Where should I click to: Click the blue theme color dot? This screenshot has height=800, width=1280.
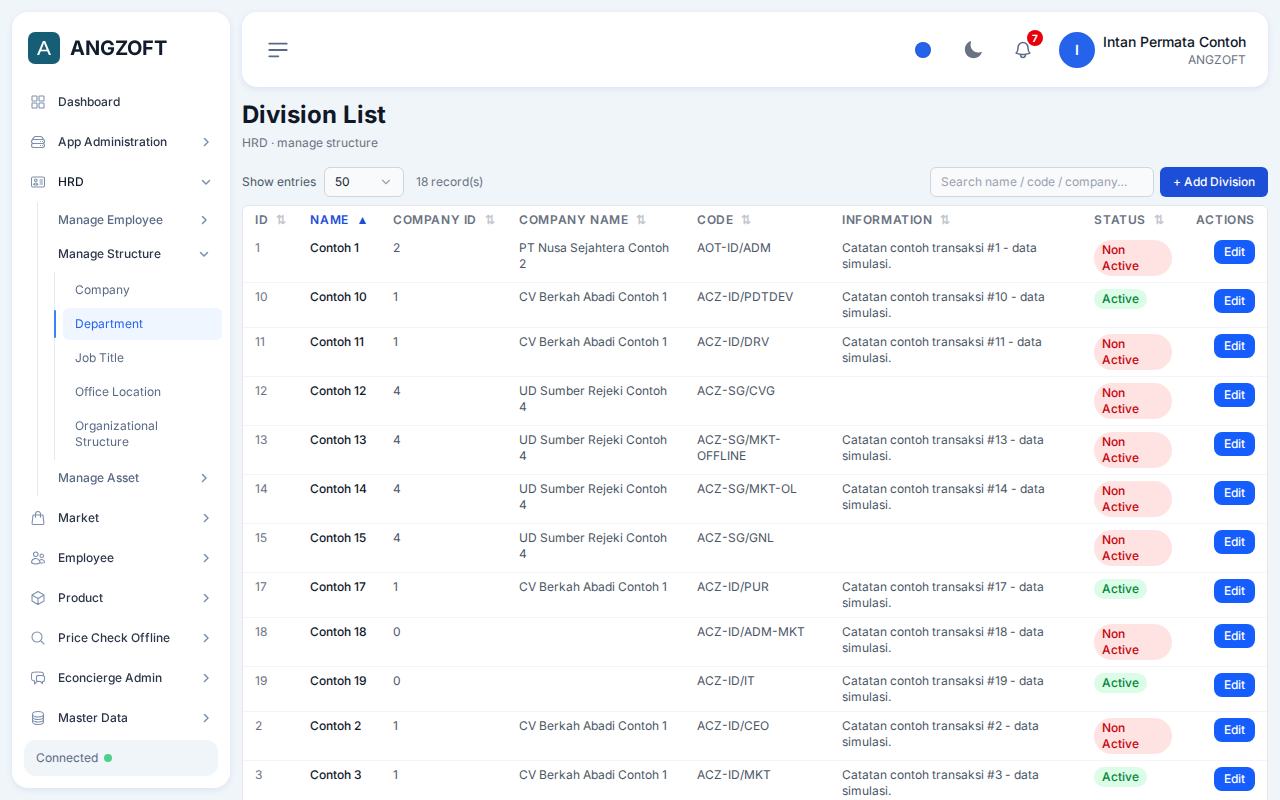(923, 50)
